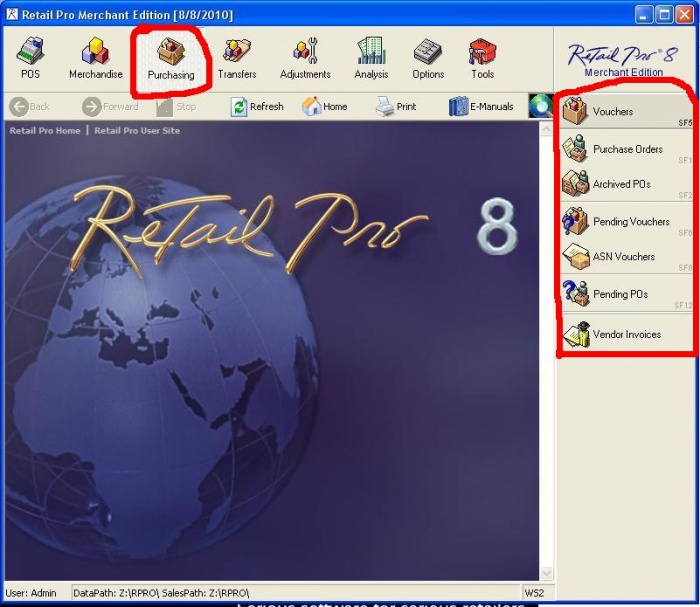Click the Forward navigation button
The height and width of the screenshot is (607, 700).
(110, 107)
